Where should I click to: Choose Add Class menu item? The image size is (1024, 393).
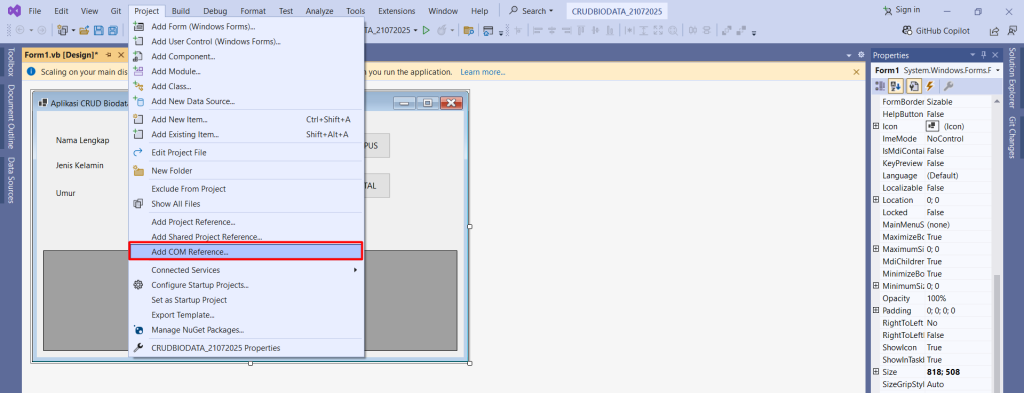point(246,86)
